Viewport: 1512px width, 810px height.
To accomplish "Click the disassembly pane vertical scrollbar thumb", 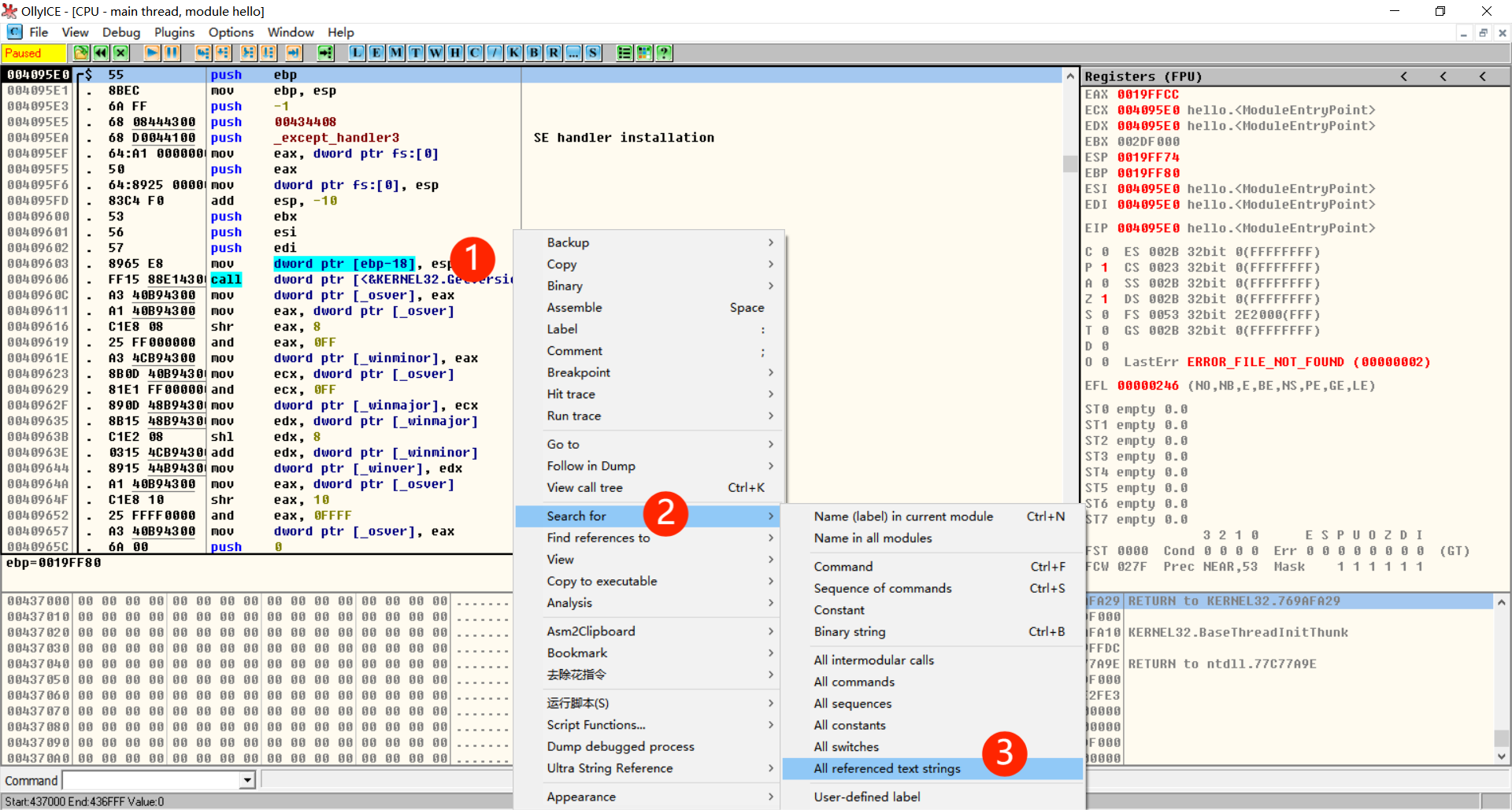I will [x=1069, y=164].
